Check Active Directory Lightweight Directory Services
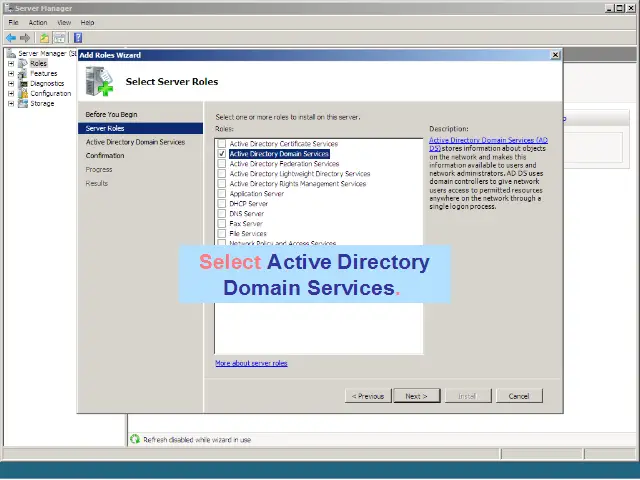 (x=222, y=174)
